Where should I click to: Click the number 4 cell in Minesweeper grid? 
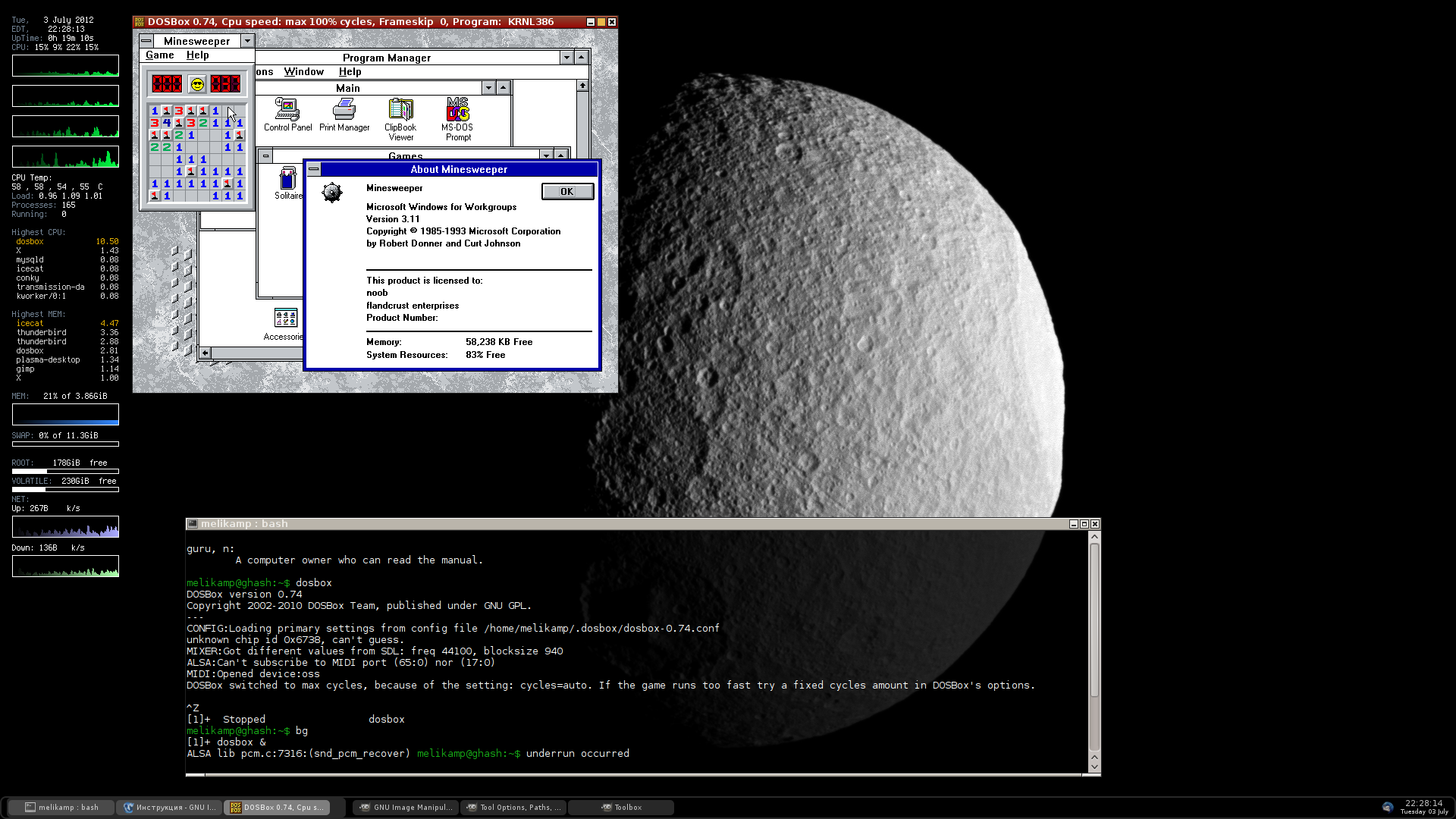[x=167, y=123]
